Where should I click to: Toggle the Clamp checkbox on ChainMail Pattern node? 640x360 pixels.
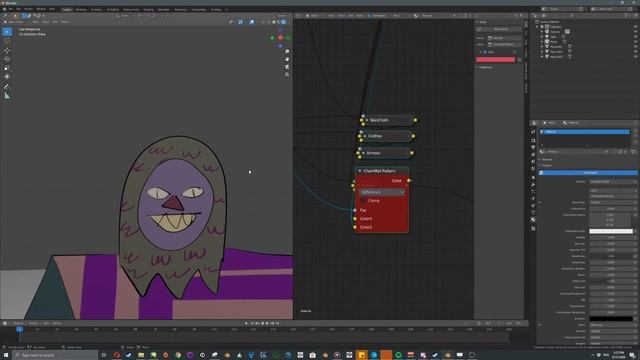coord(363,201)
